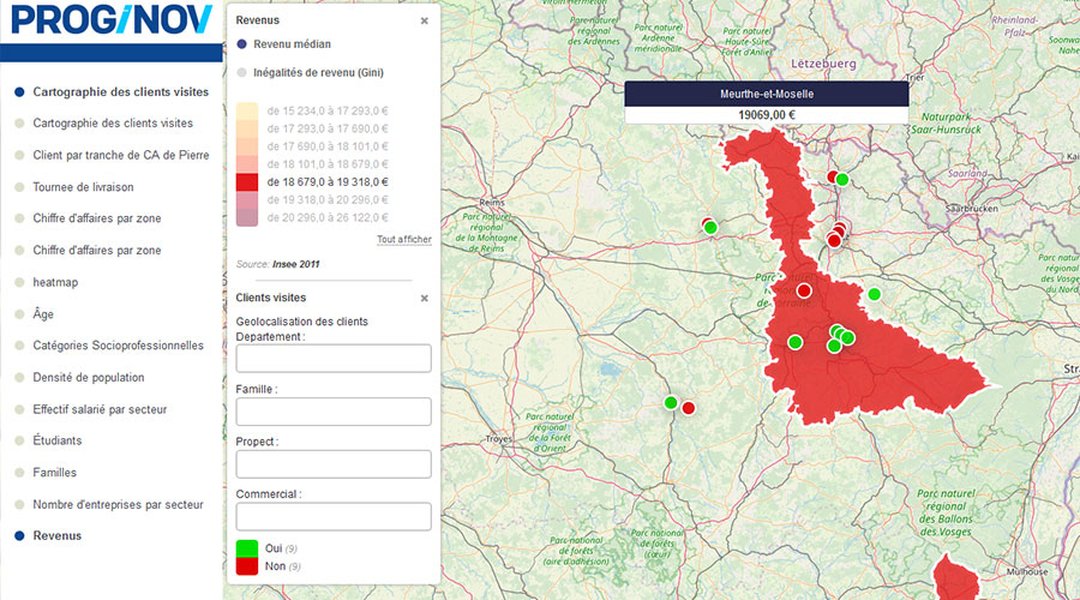The height and width of the screenshot is (600, 1080).
Task: Click the red marker northeast of Troyes
Action: click(688, 408)
